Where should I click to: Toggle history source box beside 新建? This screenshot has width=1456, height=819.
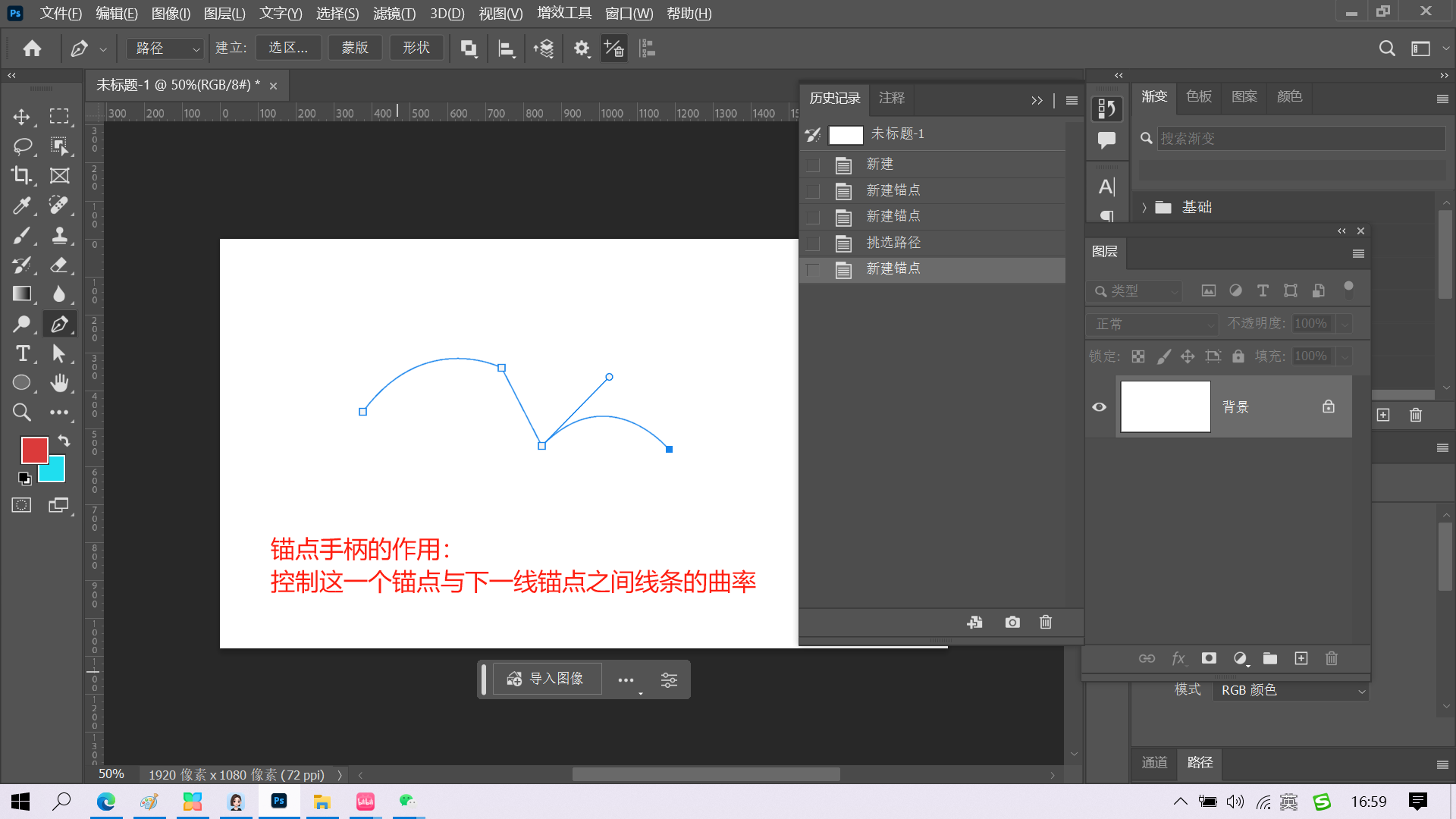pos(813,165)
